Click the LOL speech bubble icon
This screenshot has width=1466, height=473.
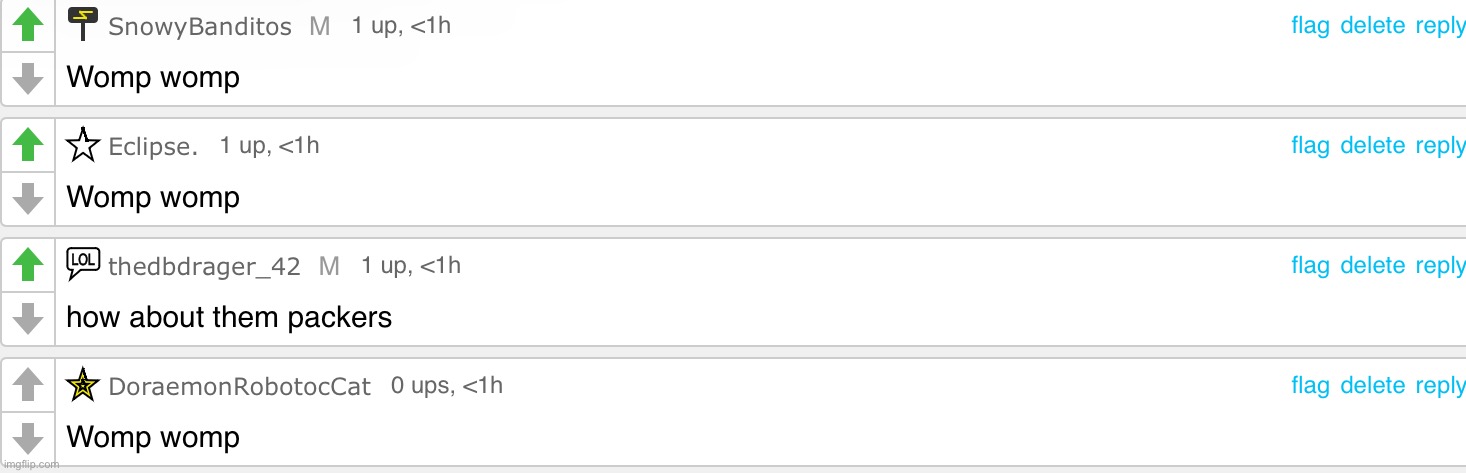(83, 263)
